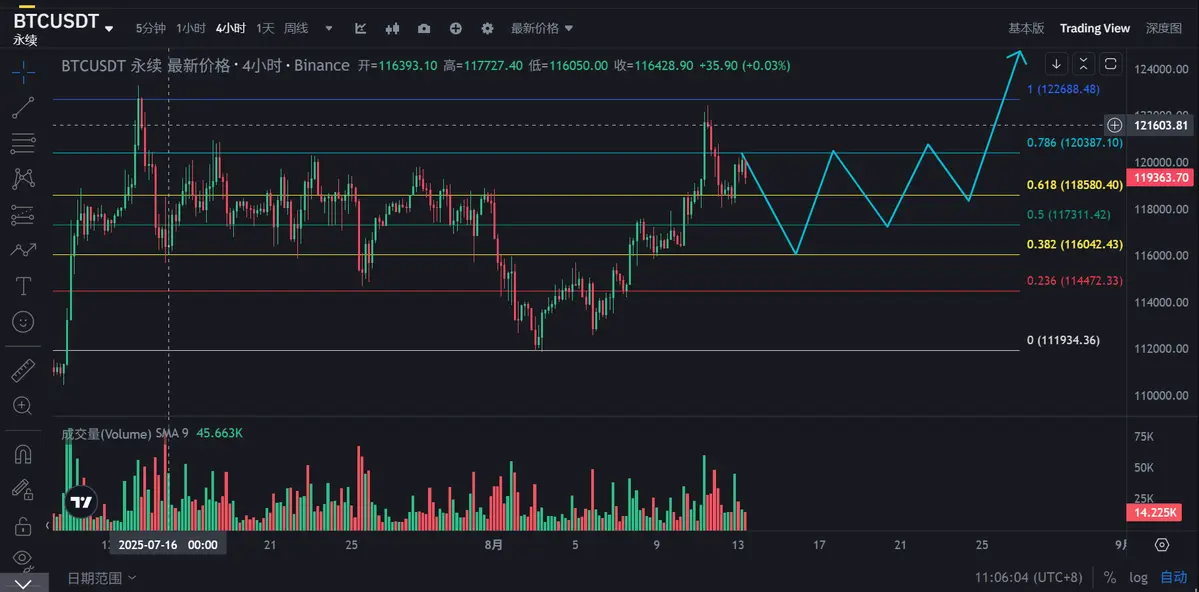Click the collapse arrows button at chart top-right
The width and height of the screenshot is (1199, 592).
1084,63
